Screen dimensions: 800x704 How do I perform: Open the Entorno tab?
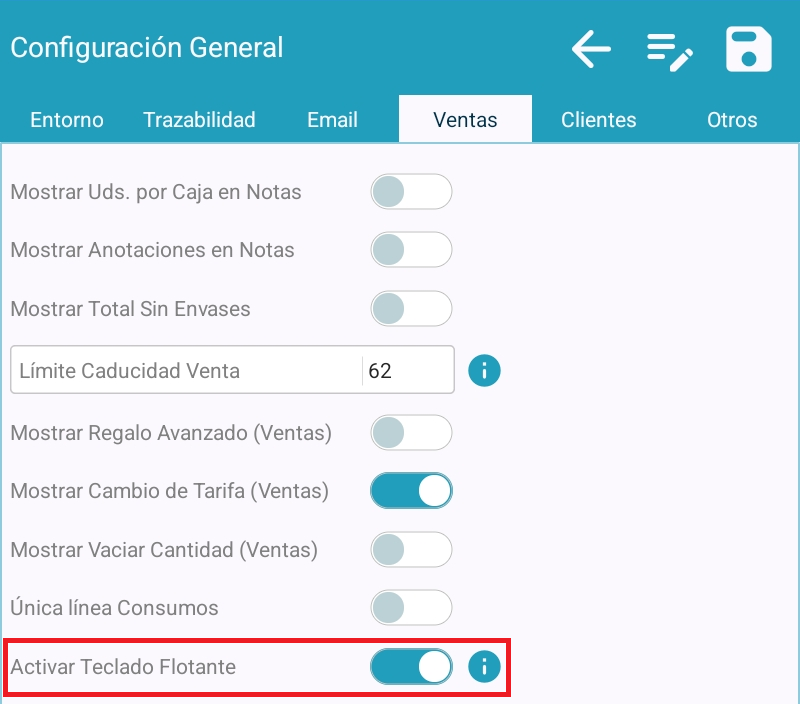67,120
